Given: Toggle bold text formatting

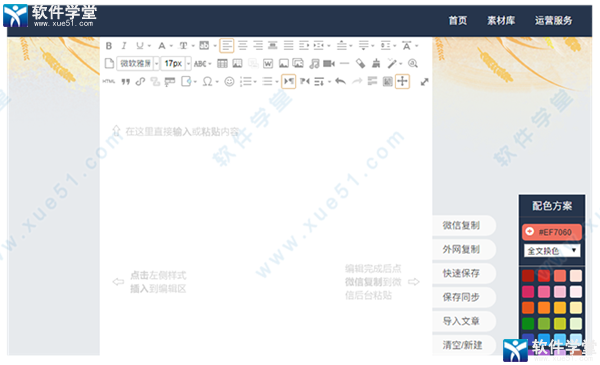Looking at the screenshot, I should point(109,46).
